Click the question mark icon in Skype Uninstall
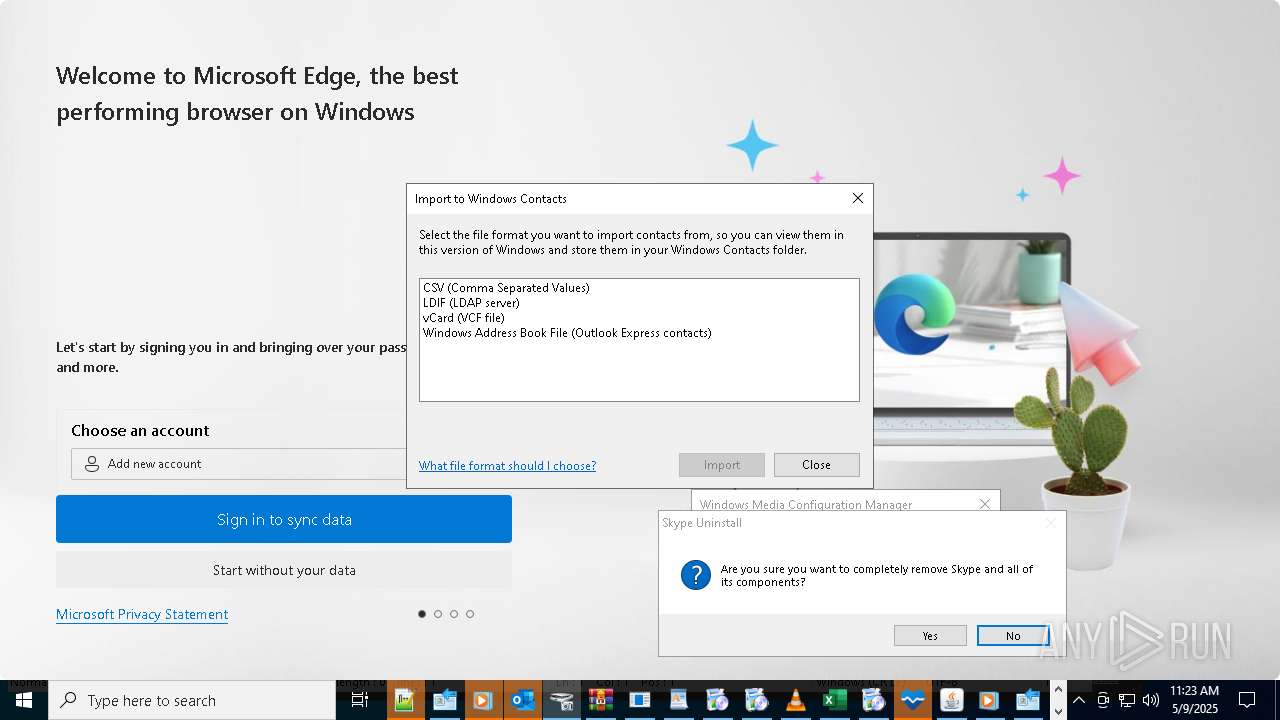Image resolution: width=1280 pixels, height=720 pixels. (696, 575)
